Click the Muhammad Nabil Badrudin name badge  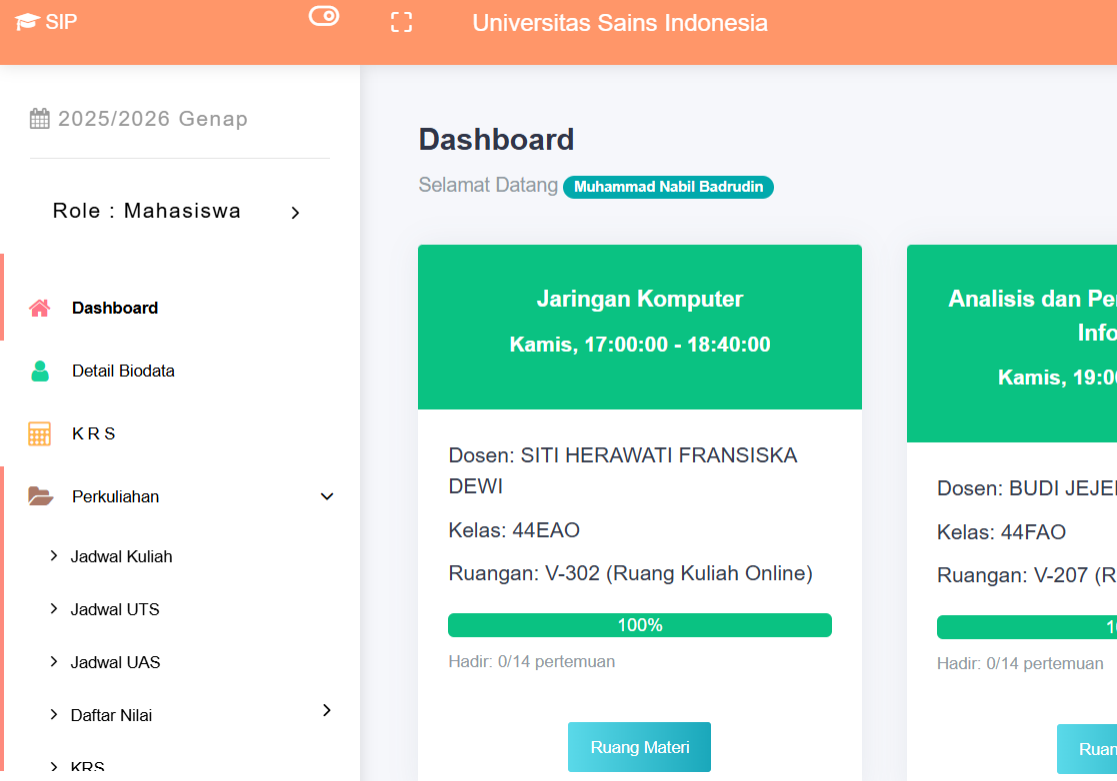(x=668, y=187)
